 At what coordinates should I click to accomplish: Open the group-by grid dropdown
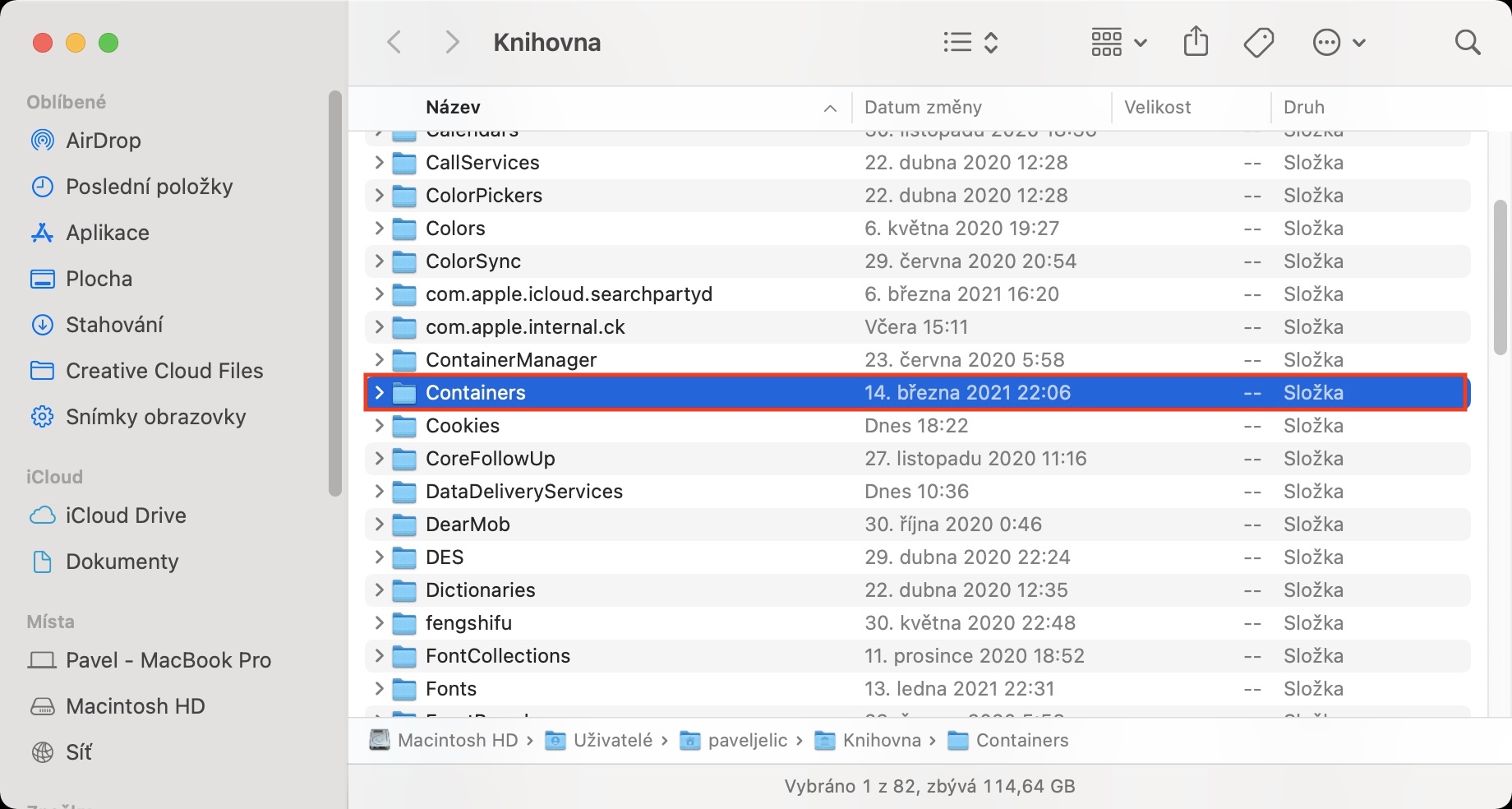1118,42
